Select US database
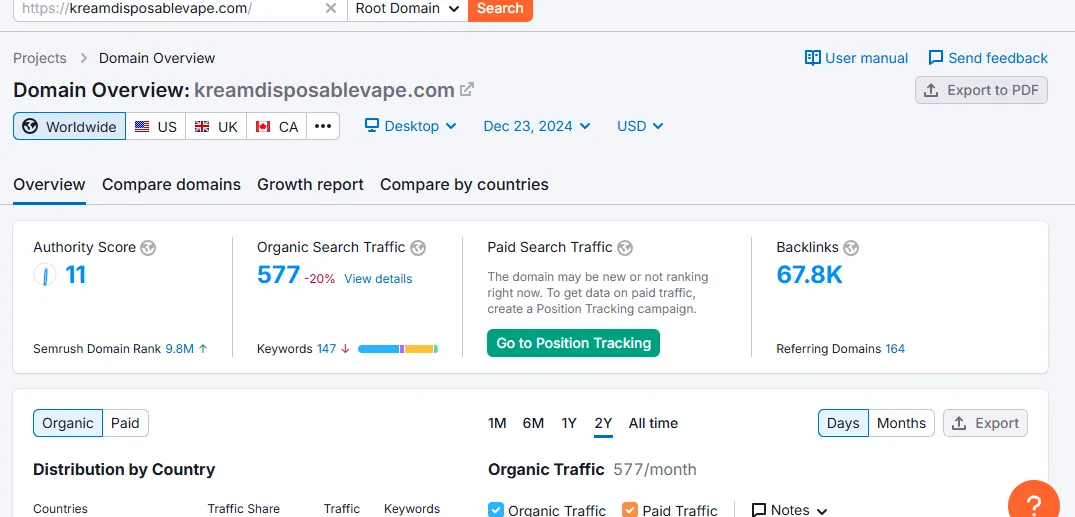 click(x=156, y=126)
